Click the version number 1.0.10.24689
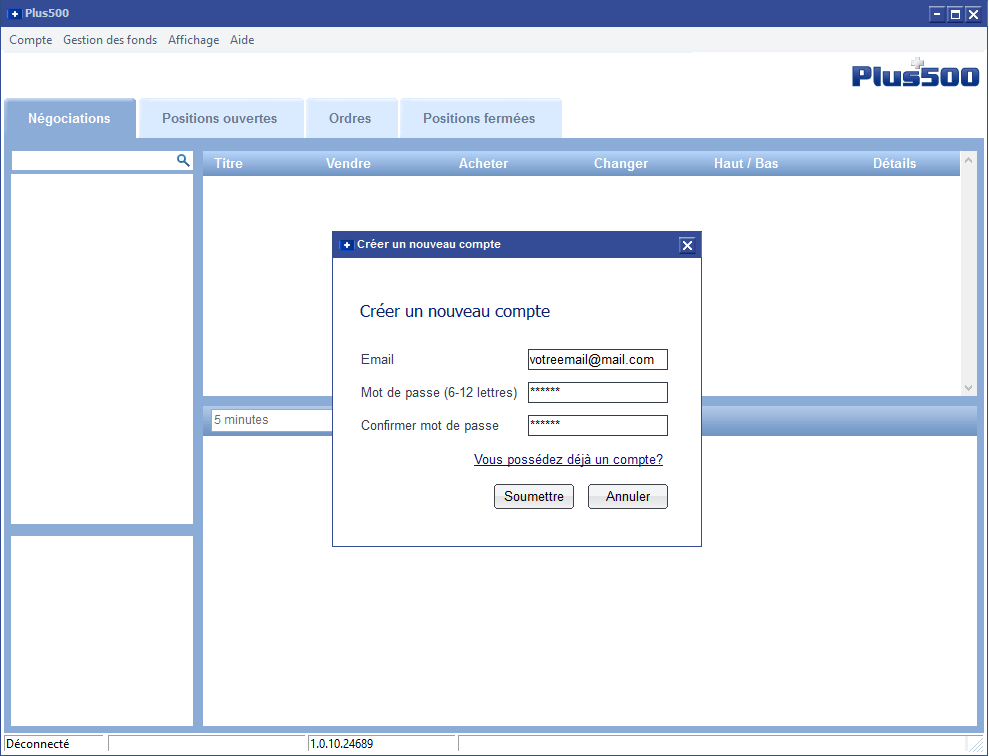Image resolution: width=989 pixels, height=756 pixels. click(x=341, y=744)
